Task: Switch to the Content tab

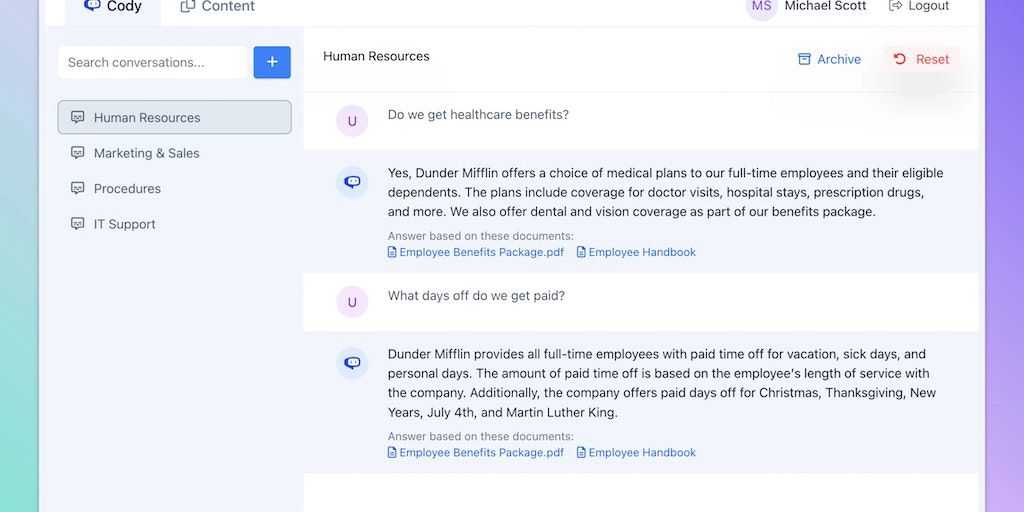Action: click(227, 7)
